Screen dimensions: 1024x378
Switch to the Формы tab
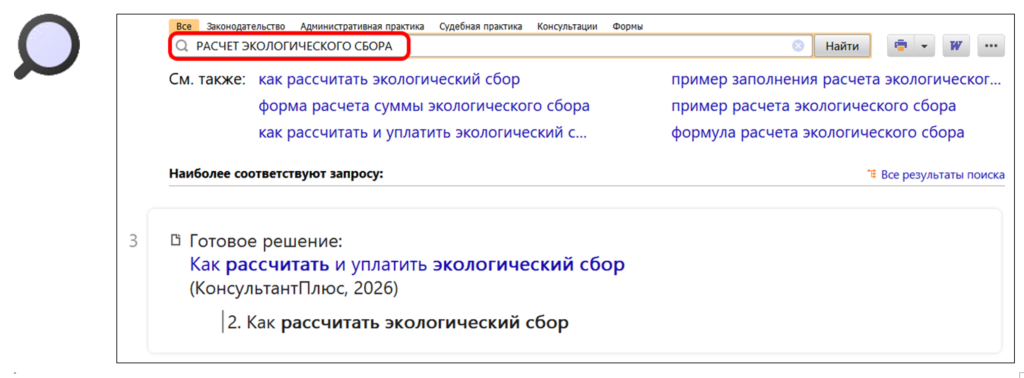(x=628, y=27)
